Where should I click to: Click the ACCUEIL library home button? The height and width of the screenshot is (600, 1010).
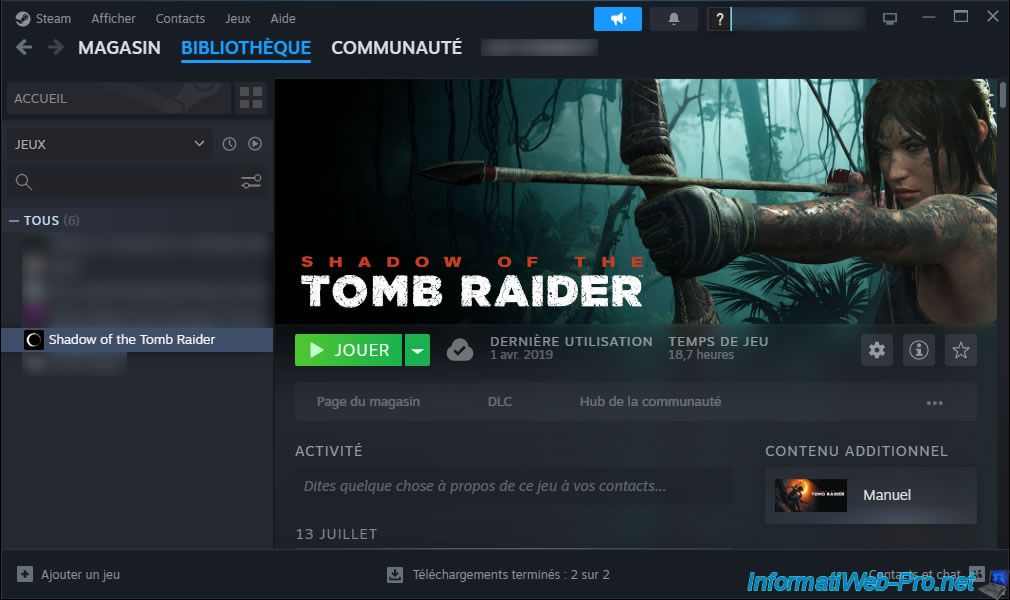(119, 98)
